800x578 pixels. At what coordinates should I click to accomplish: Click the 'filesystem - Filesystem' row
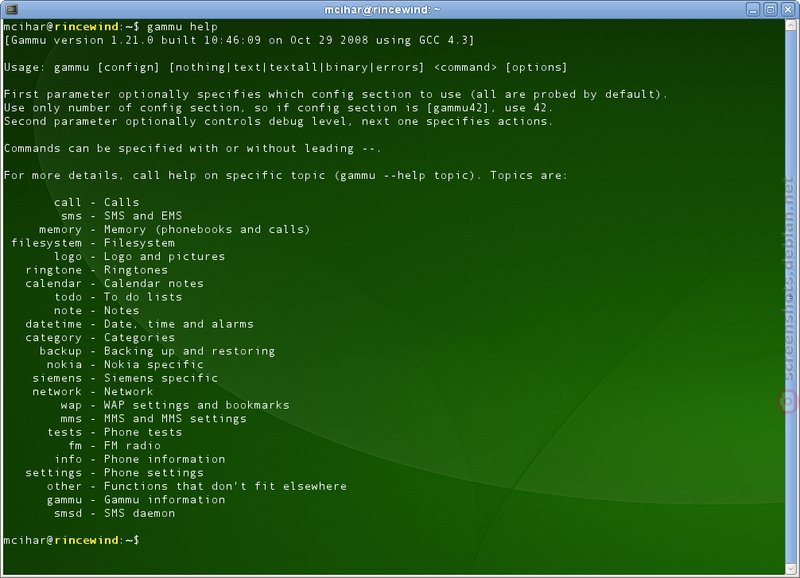coord(93,243)
